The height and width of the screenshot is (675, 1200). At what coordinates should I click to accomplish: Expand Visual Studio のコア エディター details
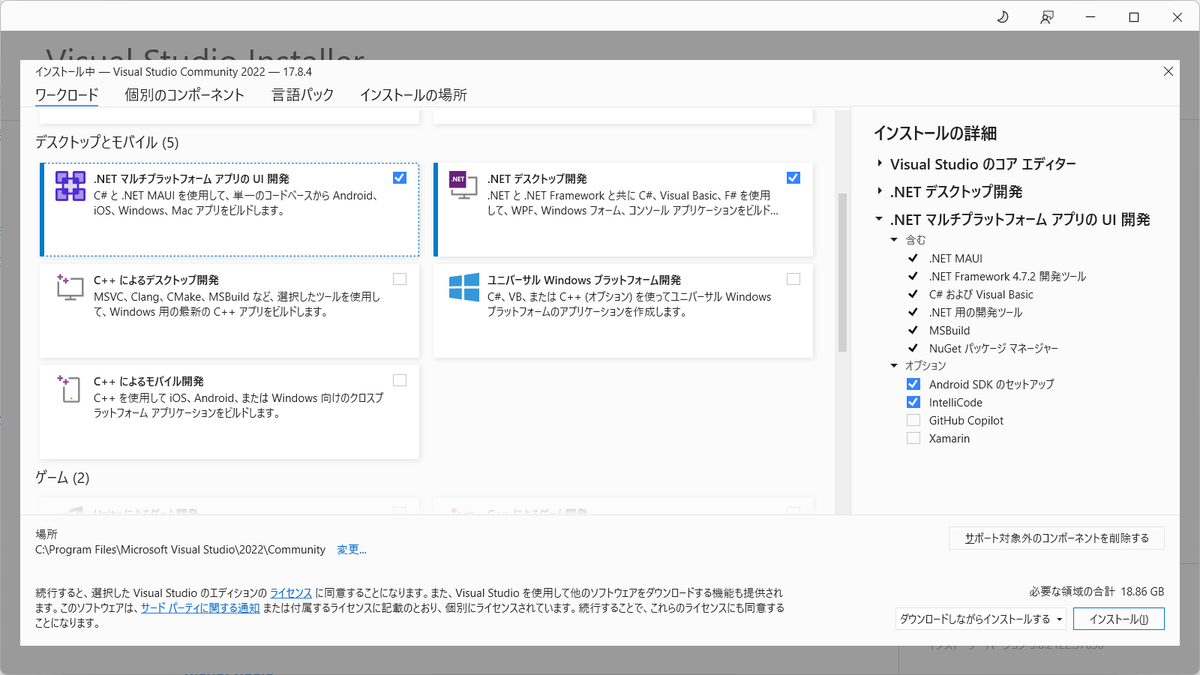(x=879, y=164)
